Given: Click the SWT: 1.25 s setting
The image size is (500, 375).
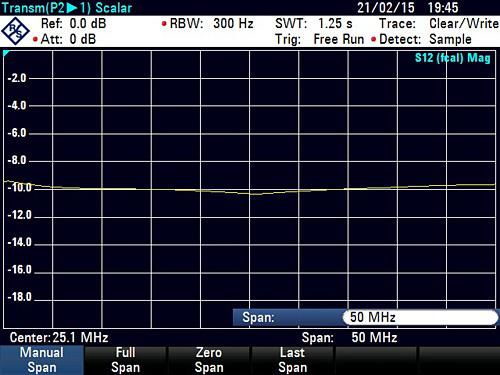Looking at the screenshot, I should [x=314, y=24].
